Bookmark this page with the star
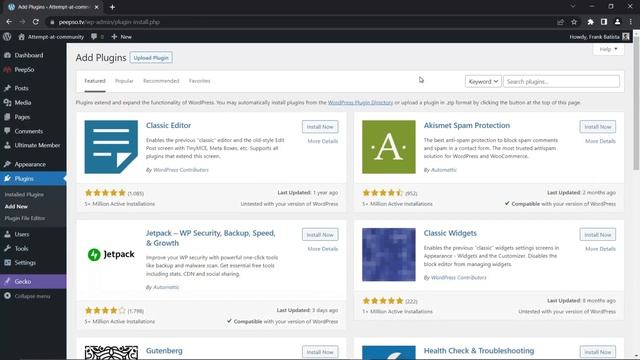Image resolution: width=640 pixels, height=360 pixels. [x=574, y=22]
